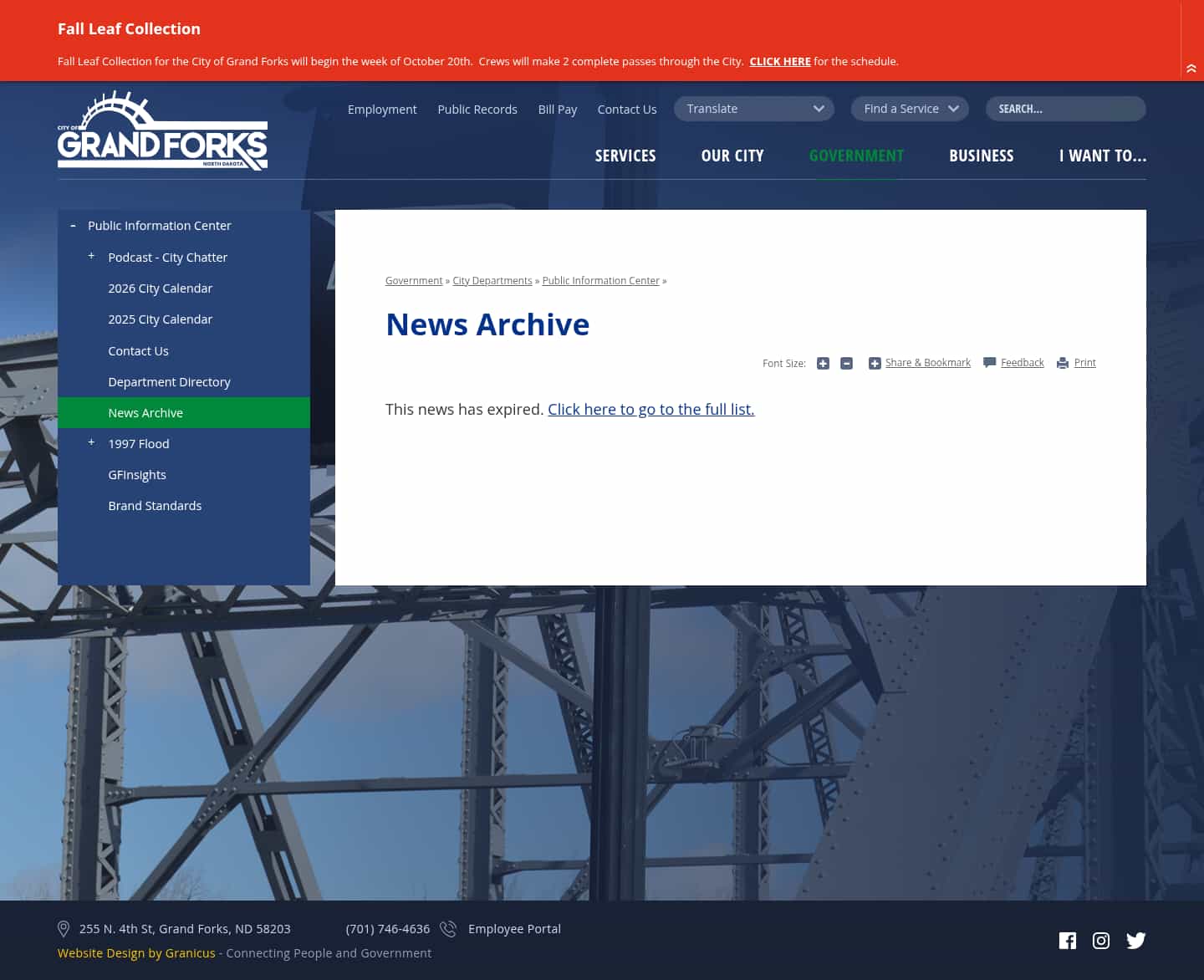This screenshot has height=980, width=1204.
Task: Click the Facebook icon in the footer
Action: (x=1067, y=941)
